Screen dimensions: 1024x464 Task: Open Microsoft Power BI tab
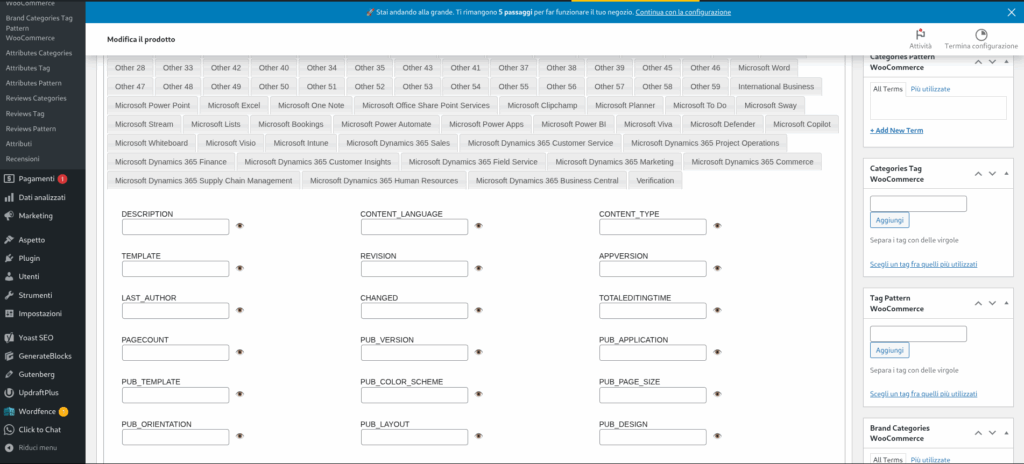pyautogui.click(x=573, y=124)
